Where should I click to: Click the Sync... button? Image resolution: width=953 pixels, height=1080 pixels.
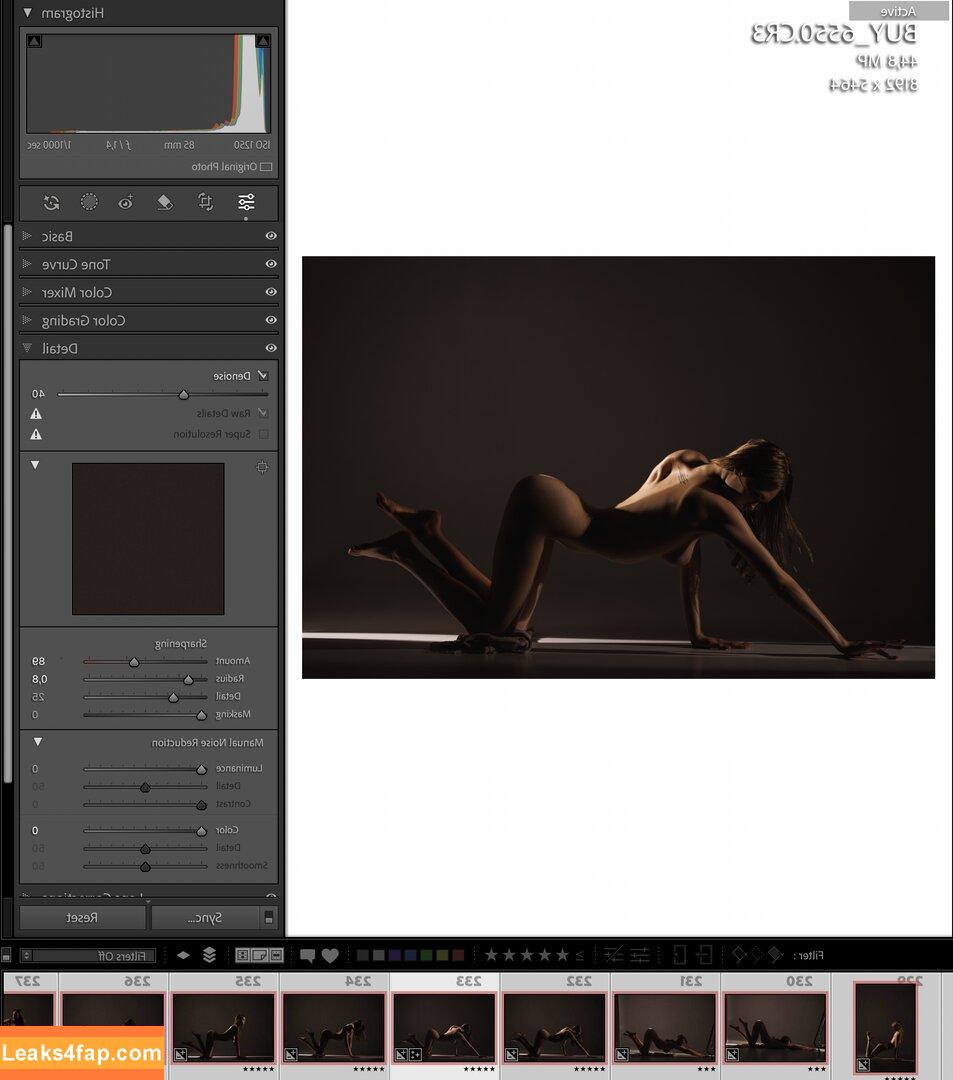pos(205,917)
